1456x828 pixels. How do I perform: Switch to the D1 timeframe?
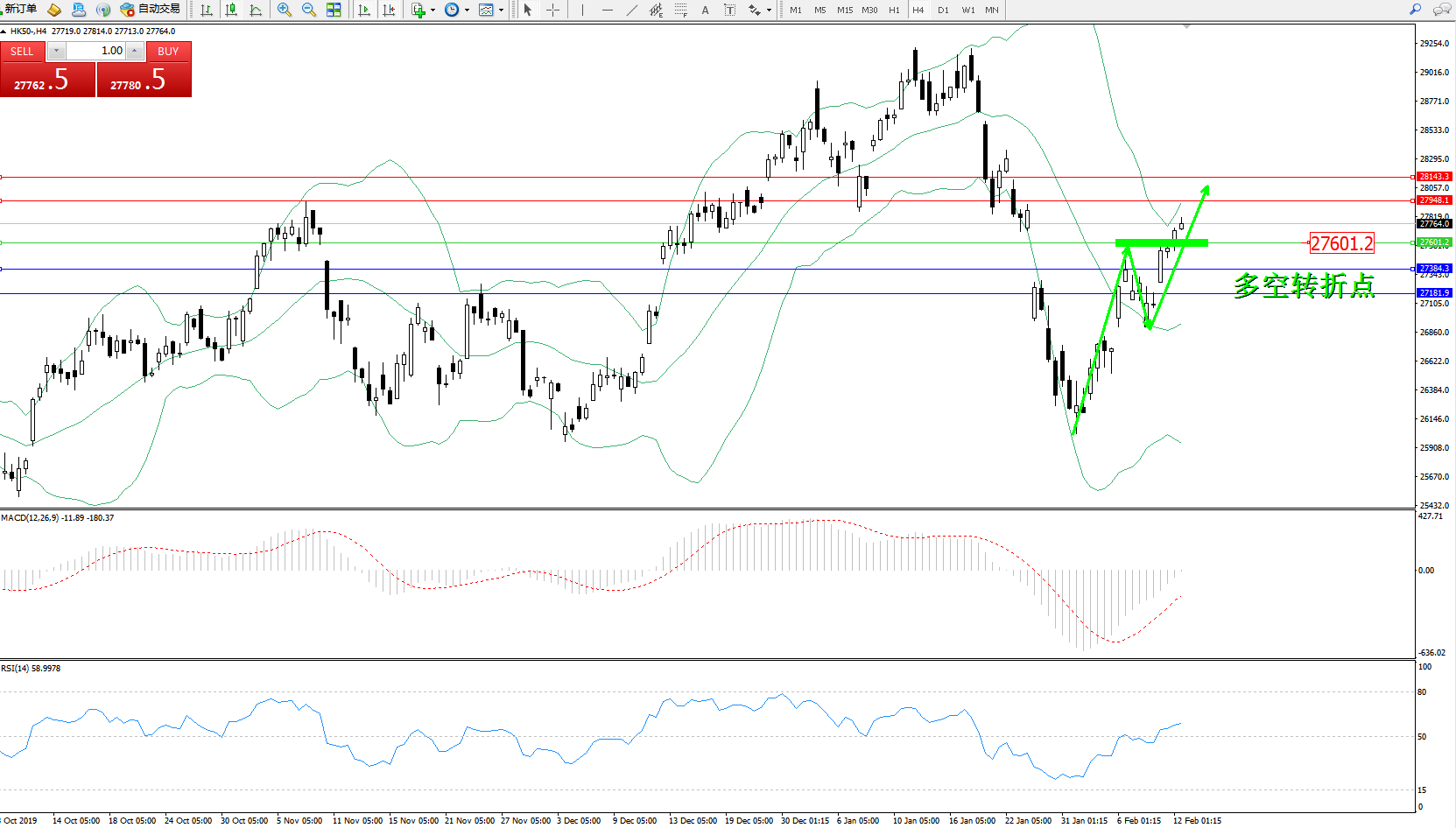click(x=943, y=11)
